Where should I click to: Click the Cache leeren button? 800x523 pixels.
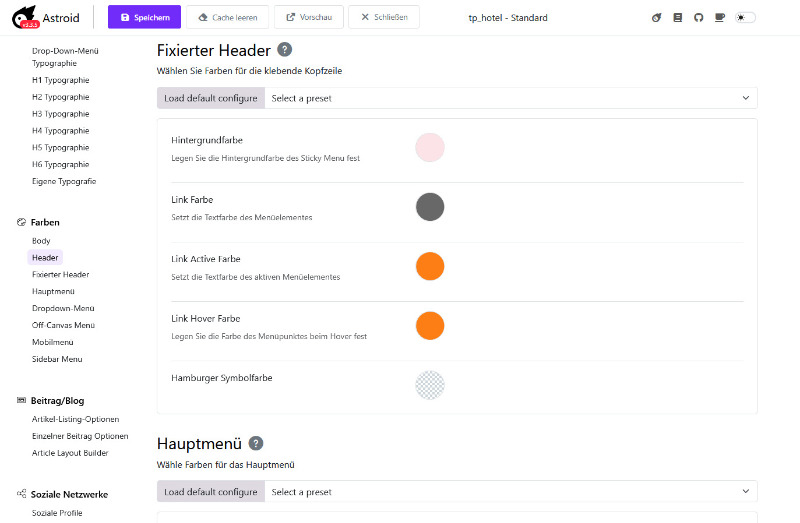[229, 18]
